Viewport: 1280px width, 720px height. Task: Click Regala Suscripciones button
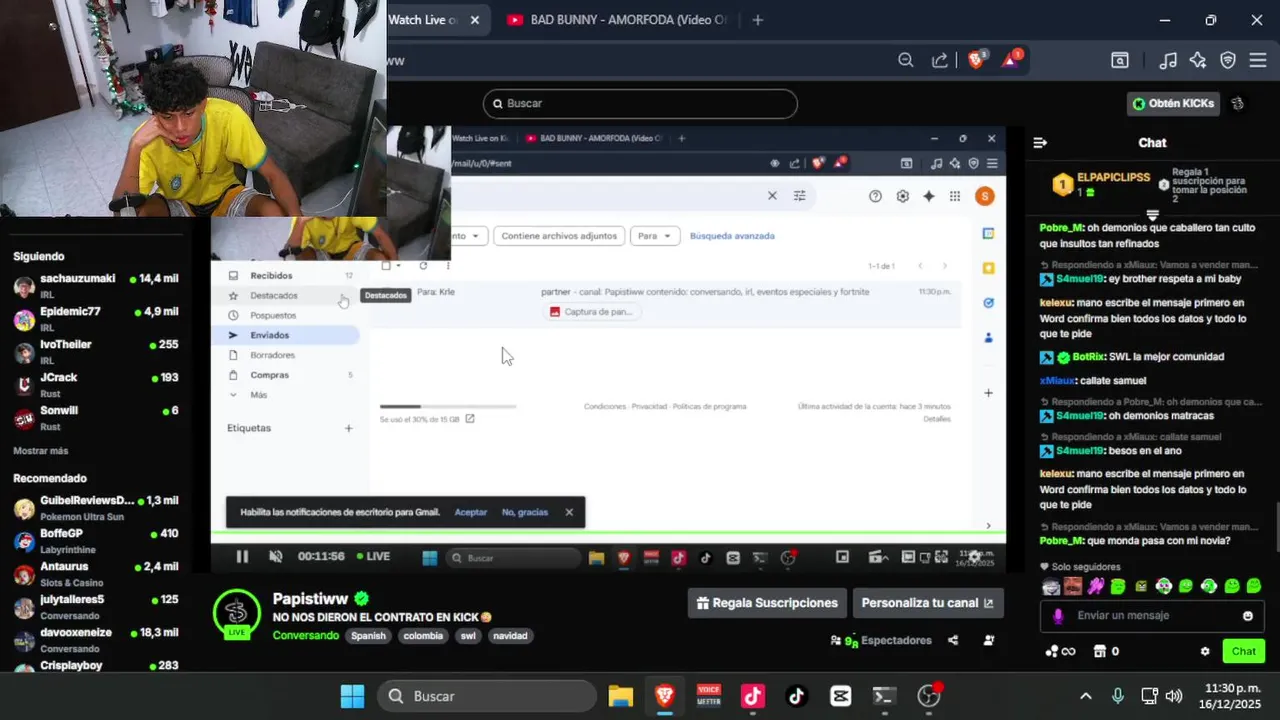tap(767, 603)
